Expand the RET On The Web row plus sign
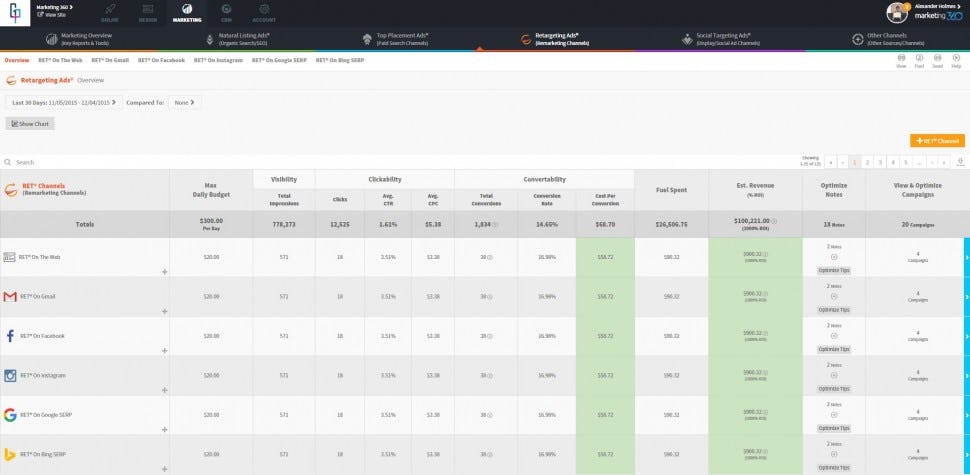 pos(165,272)
